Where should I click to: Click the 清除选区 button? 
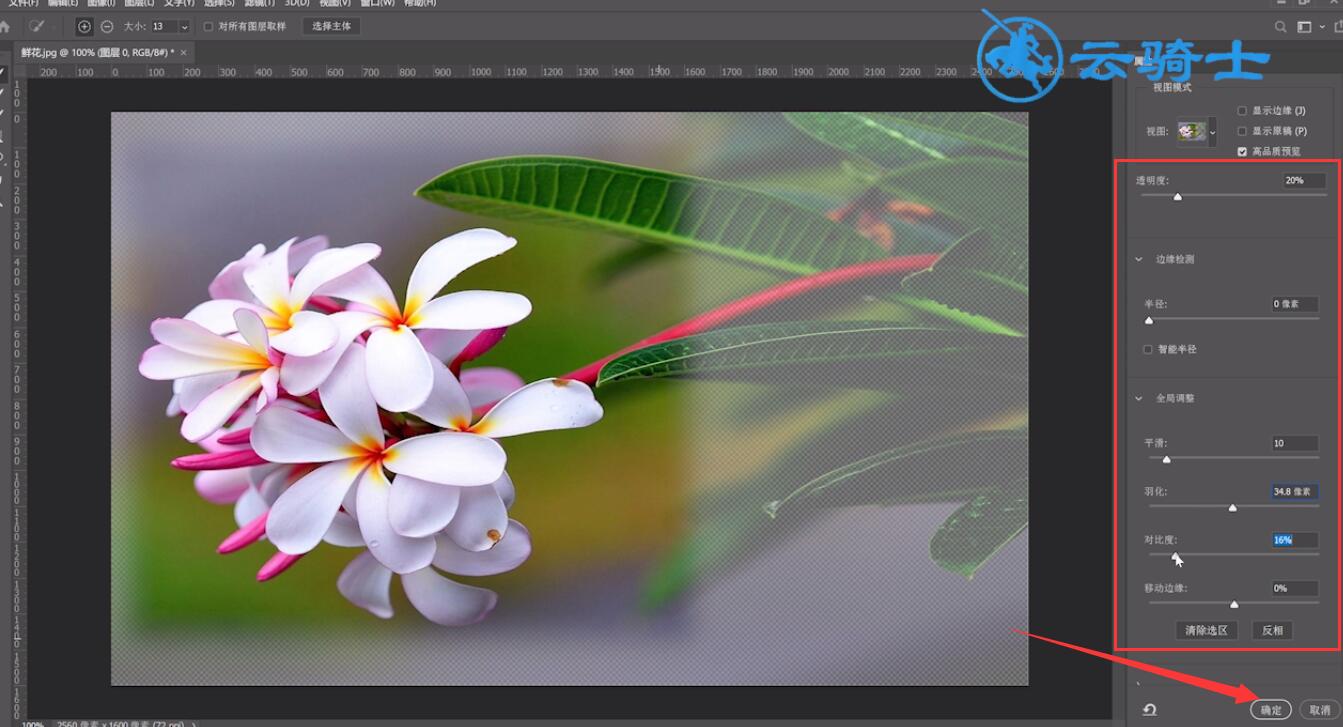click(x=1206, y=630)
